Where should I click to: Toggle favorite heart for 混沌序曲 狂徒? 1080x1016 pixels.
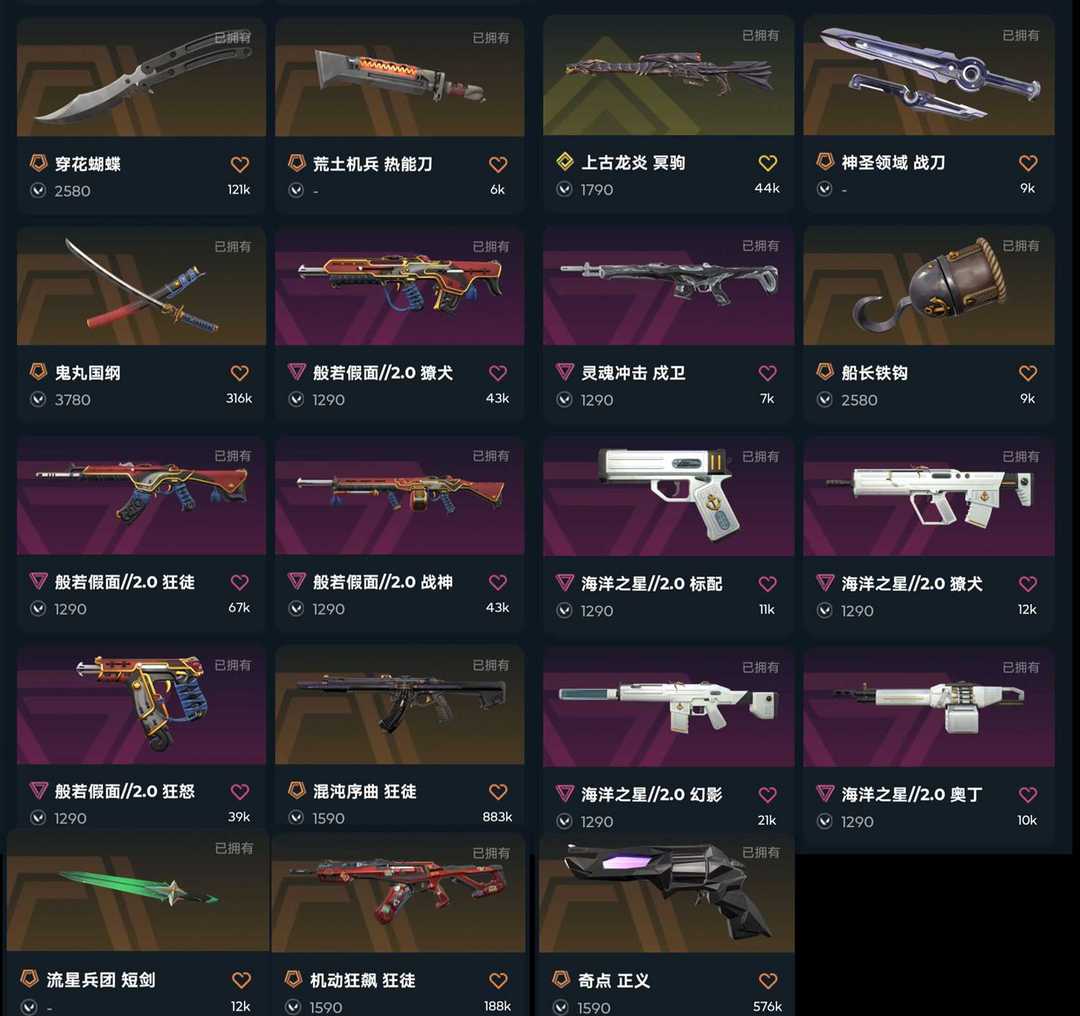click(497, 791)
